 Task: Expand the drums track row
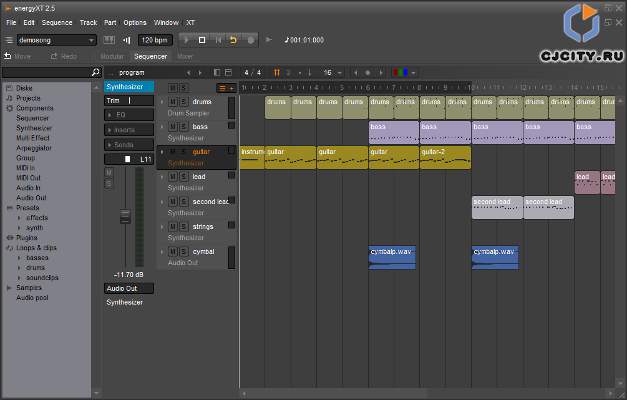click(x=162, y=102)
